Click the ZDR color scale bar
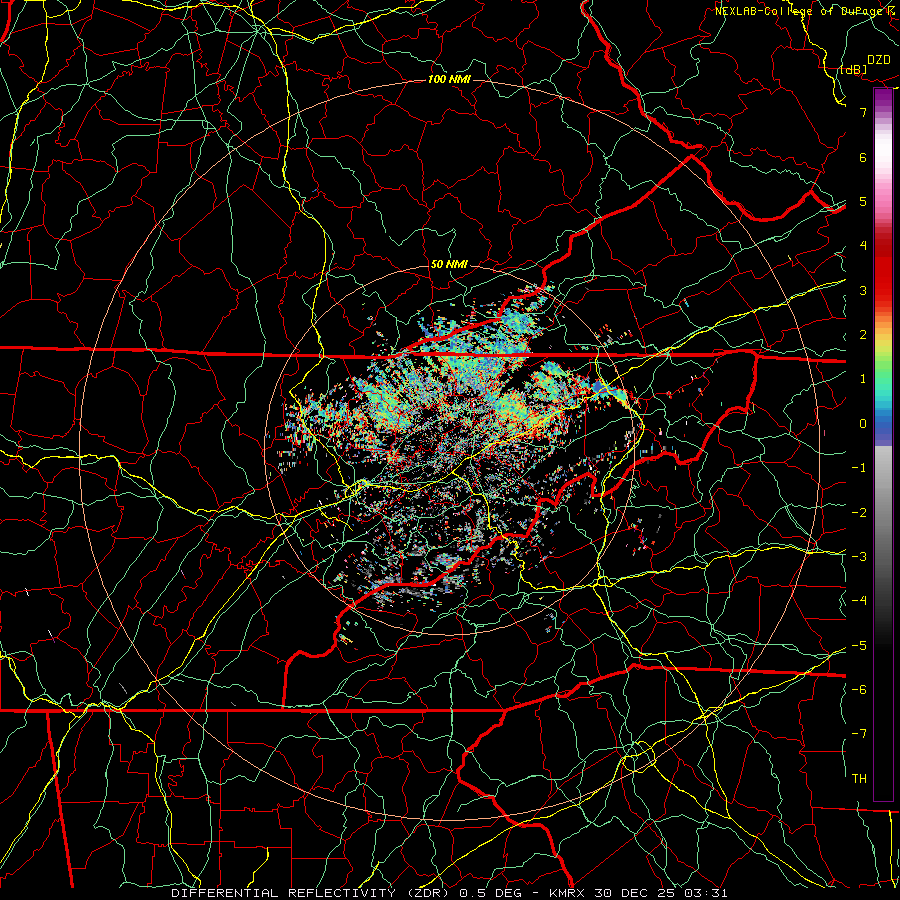This screenshot has width=900, height=900. pos(883,445)
